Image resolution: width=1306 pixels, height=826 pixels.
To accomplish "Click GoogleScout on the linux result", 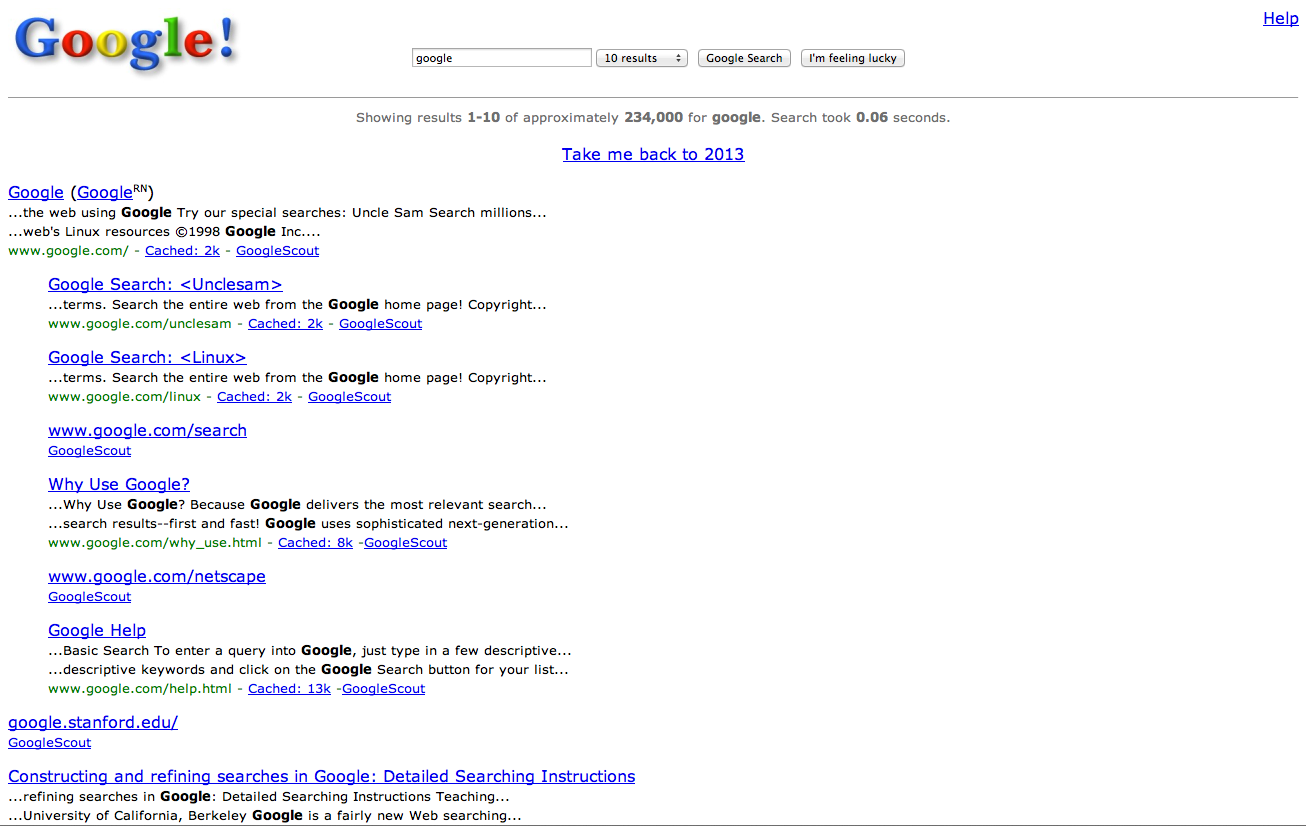I will [350, 397].
